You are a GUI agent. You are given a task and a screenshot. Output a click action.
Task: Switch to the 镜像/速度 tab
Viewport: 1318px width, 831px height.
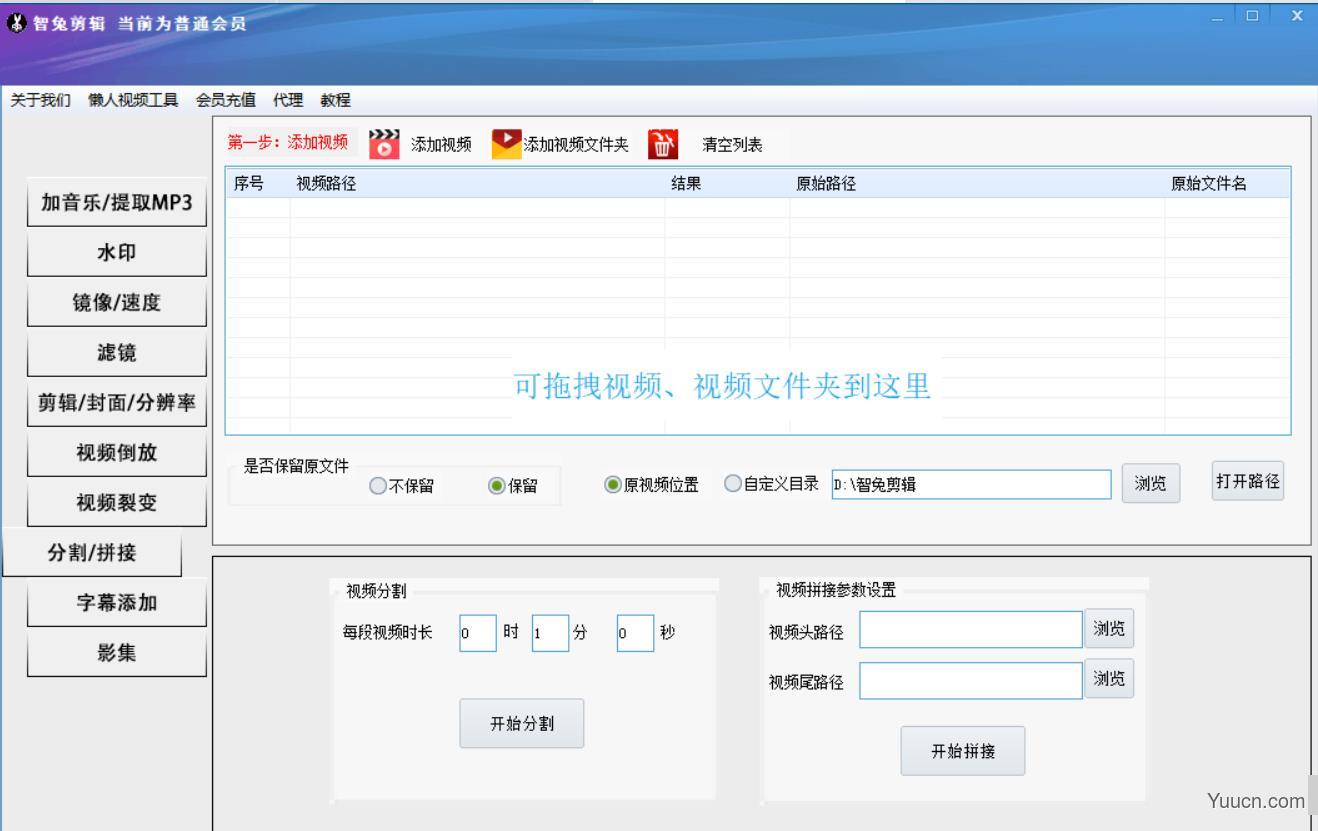[116, 303]
